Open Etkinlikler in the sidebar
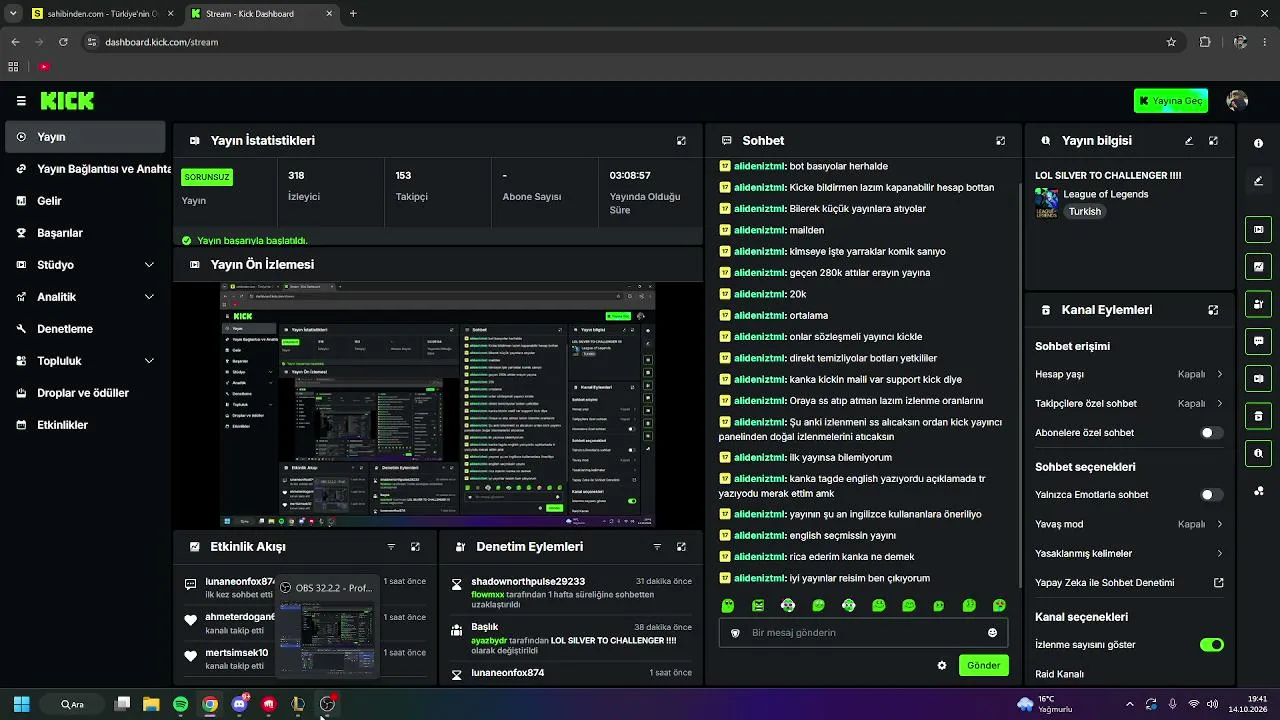The height and width of the screenshot is (720, 1280). point(85,425)
